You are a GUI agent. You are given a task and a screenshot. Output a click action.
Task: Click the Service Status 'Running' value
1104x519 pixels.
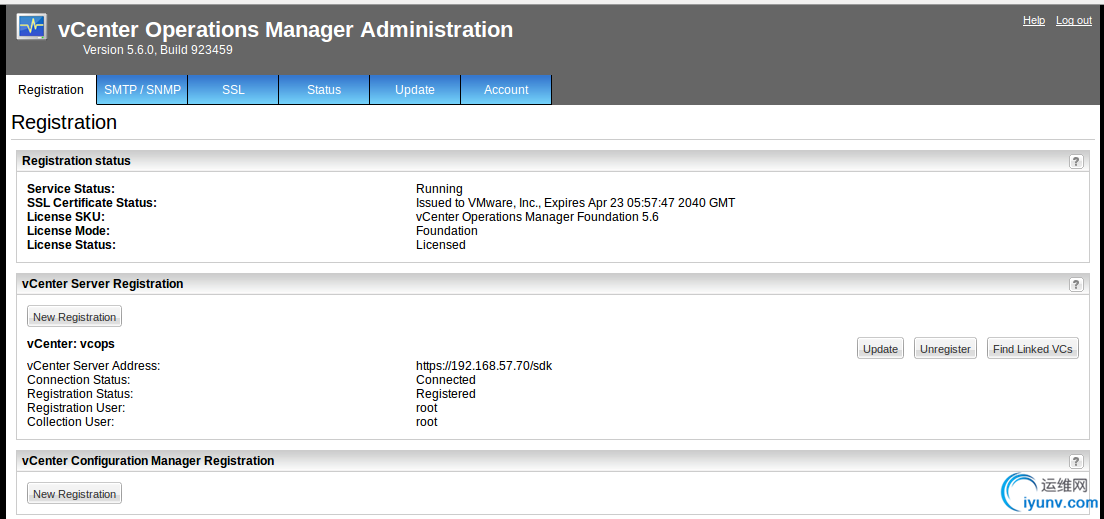439,189
